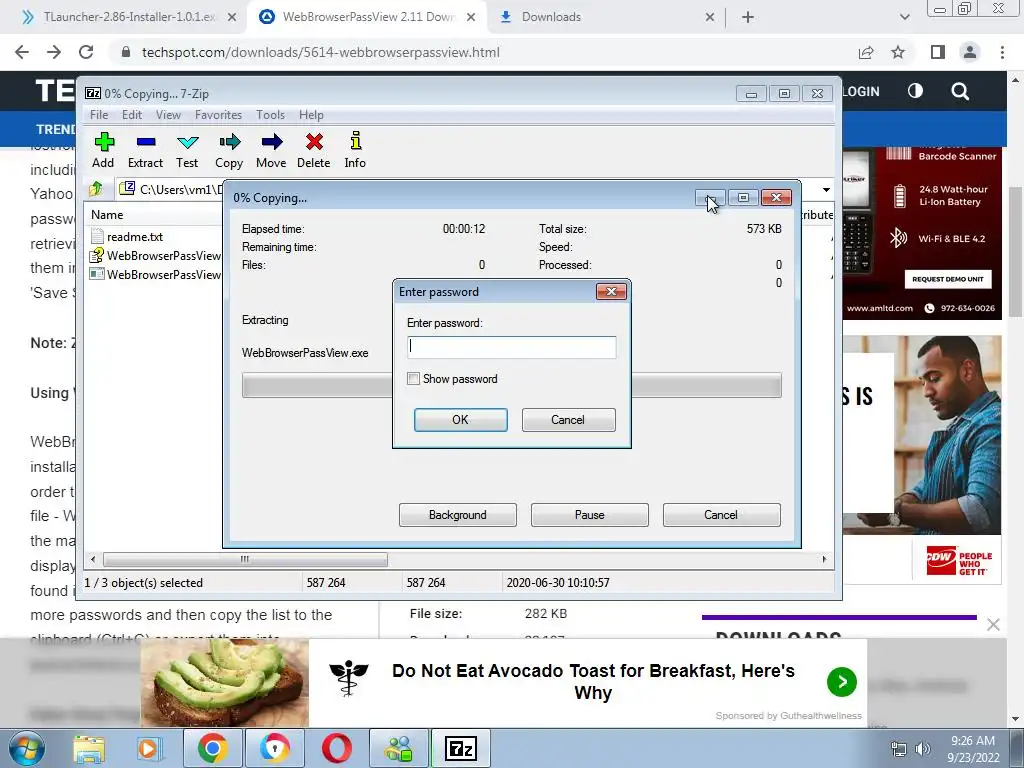
Task: Close the bottom ad banner with X
Action: 993,625
